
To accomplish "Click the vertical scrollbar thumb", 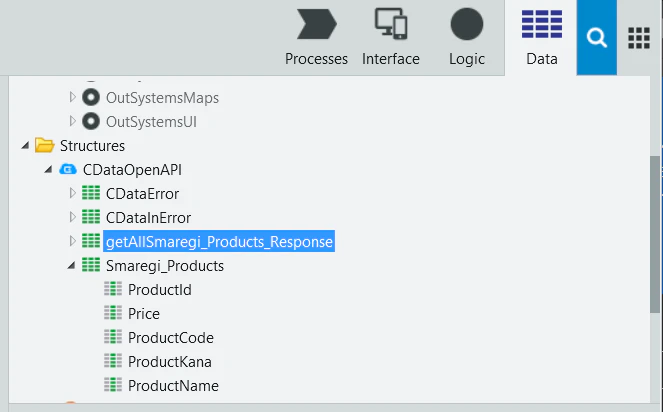I will [655, 235].
